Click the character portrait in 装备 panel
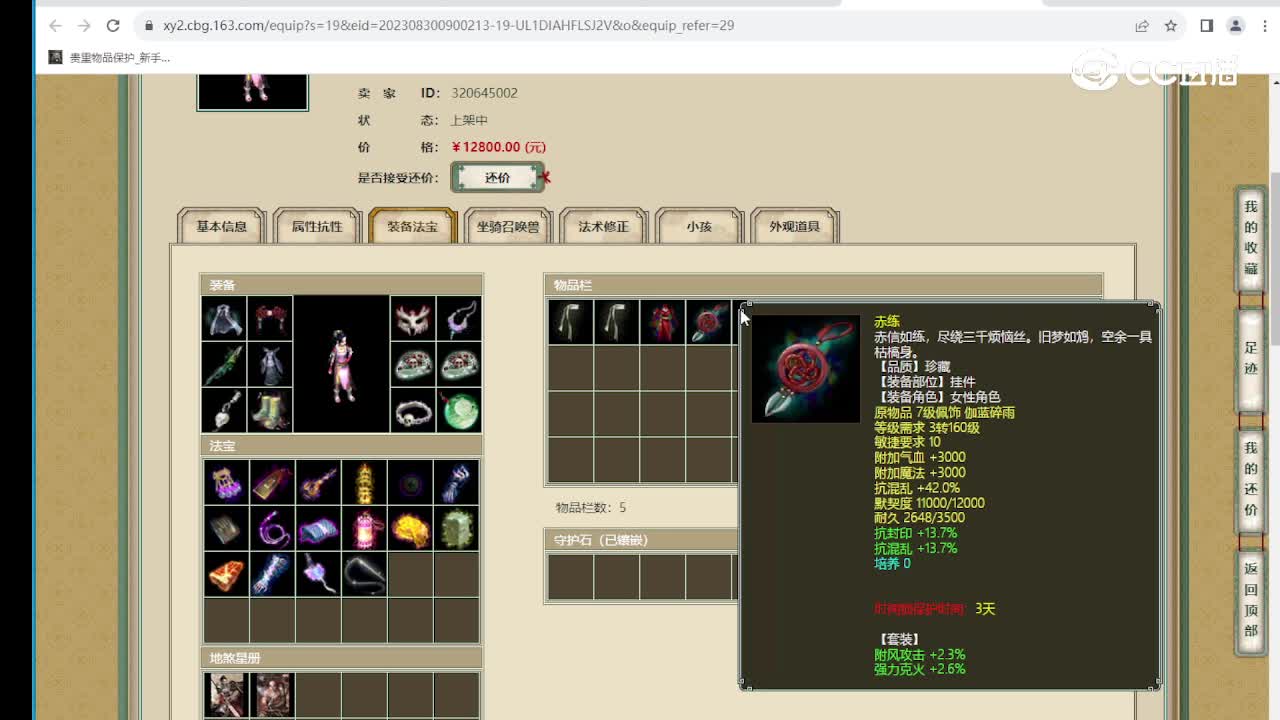 (x=341, y=365)
